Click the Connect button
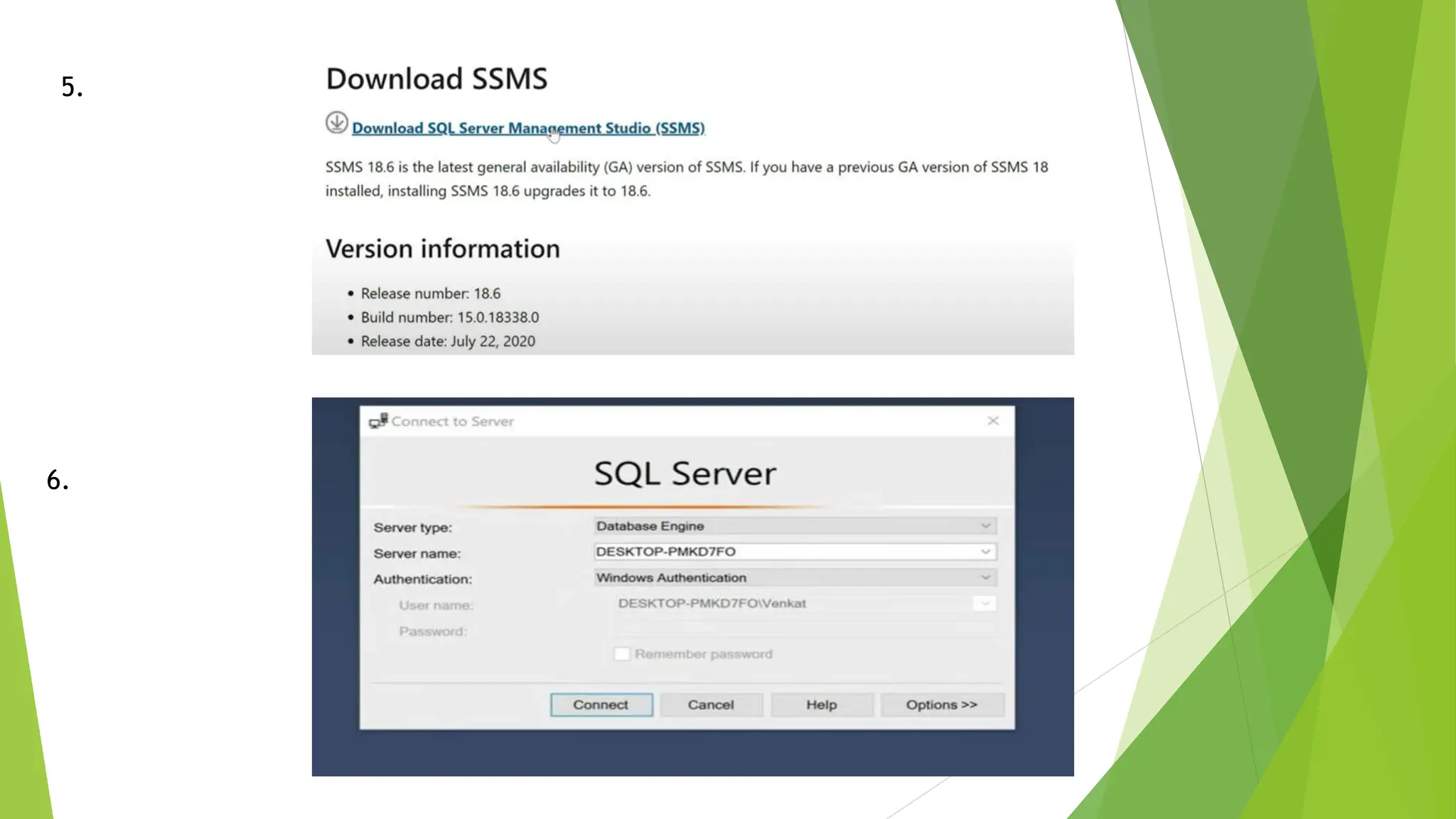 click(601, 705)
